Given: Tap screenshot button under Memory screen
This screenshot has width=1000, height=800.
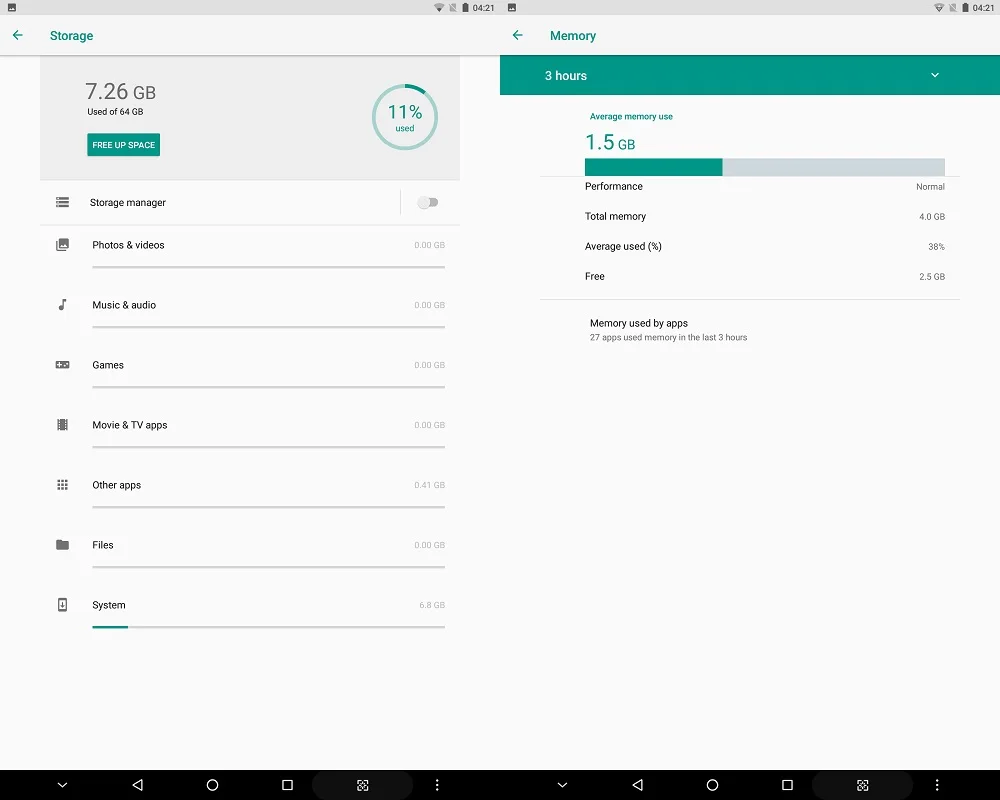Looking at the screenshot, I should (862, 785).
